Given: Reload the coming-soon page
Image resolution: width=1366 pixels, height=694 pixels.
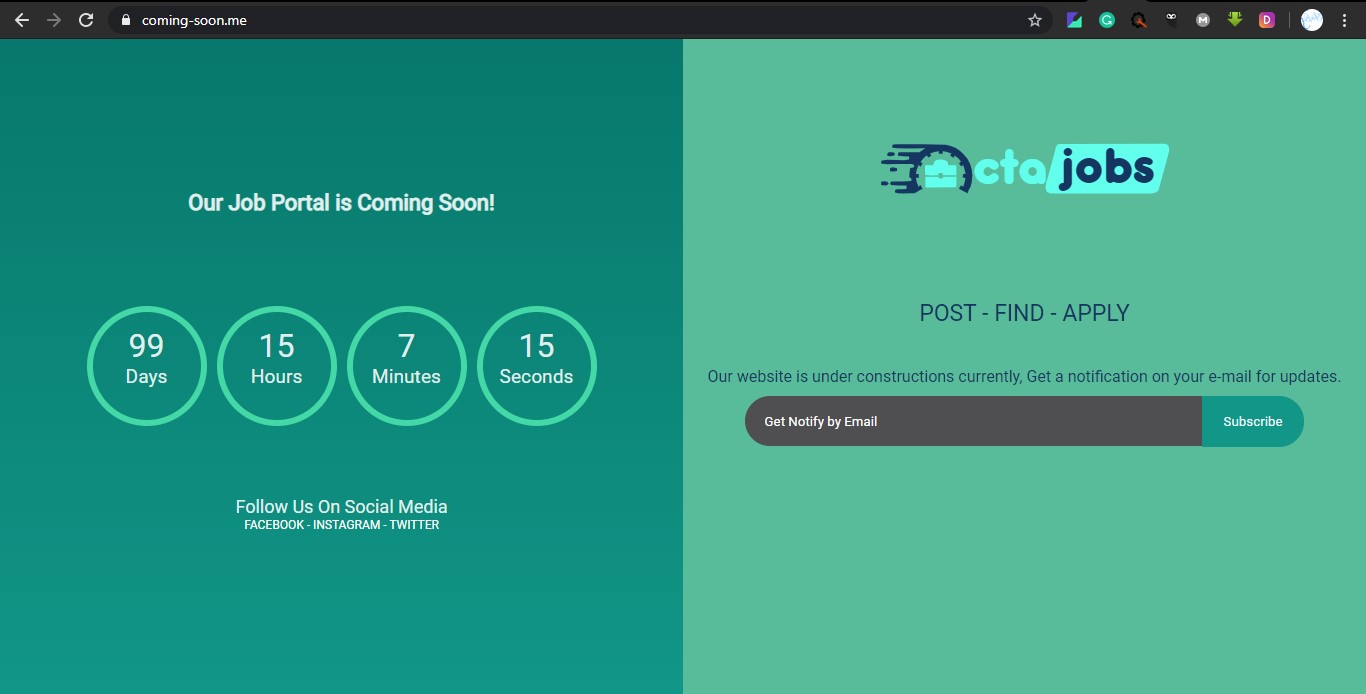Looking at the screenshot, I should pyautogui.click(x=87, y=20).
